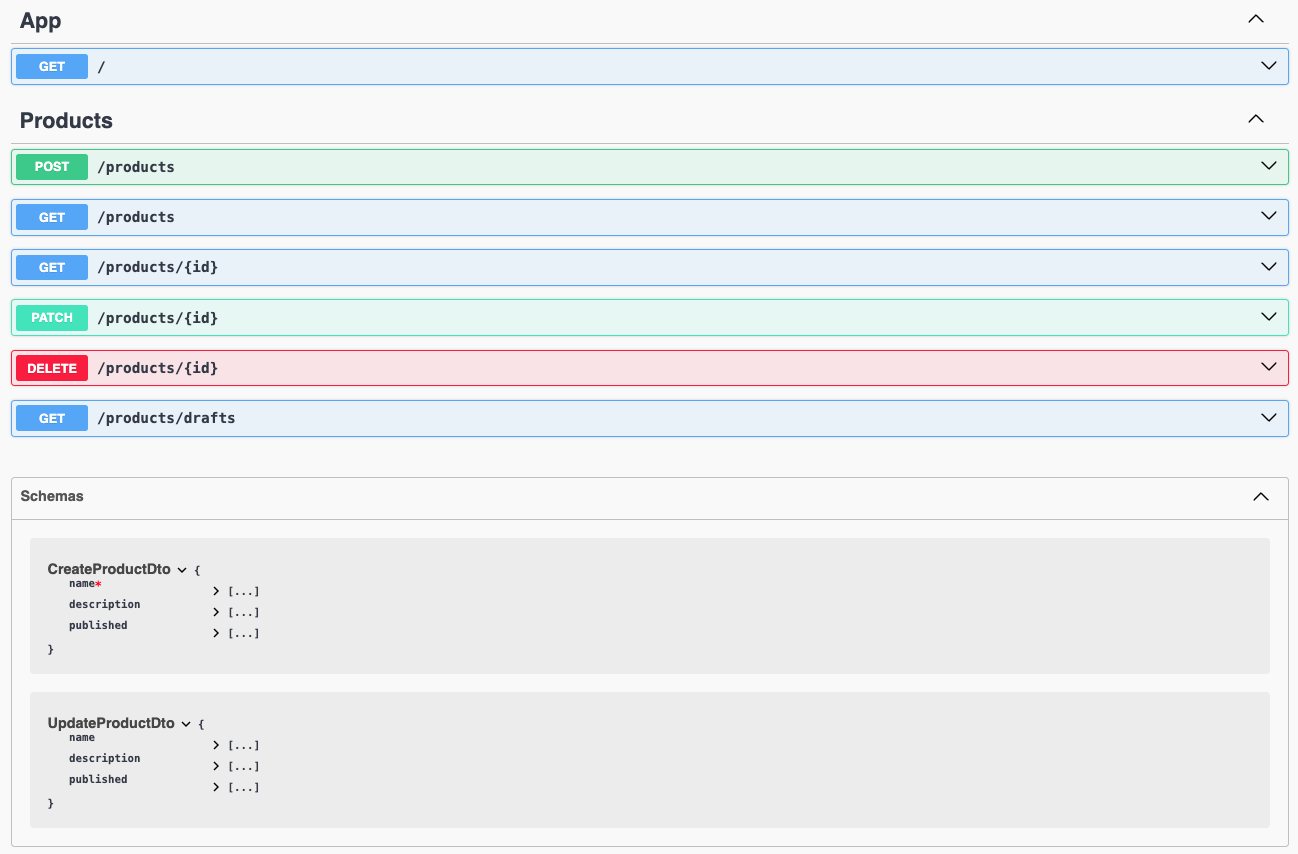Click the POST method badge

point(52,167)
